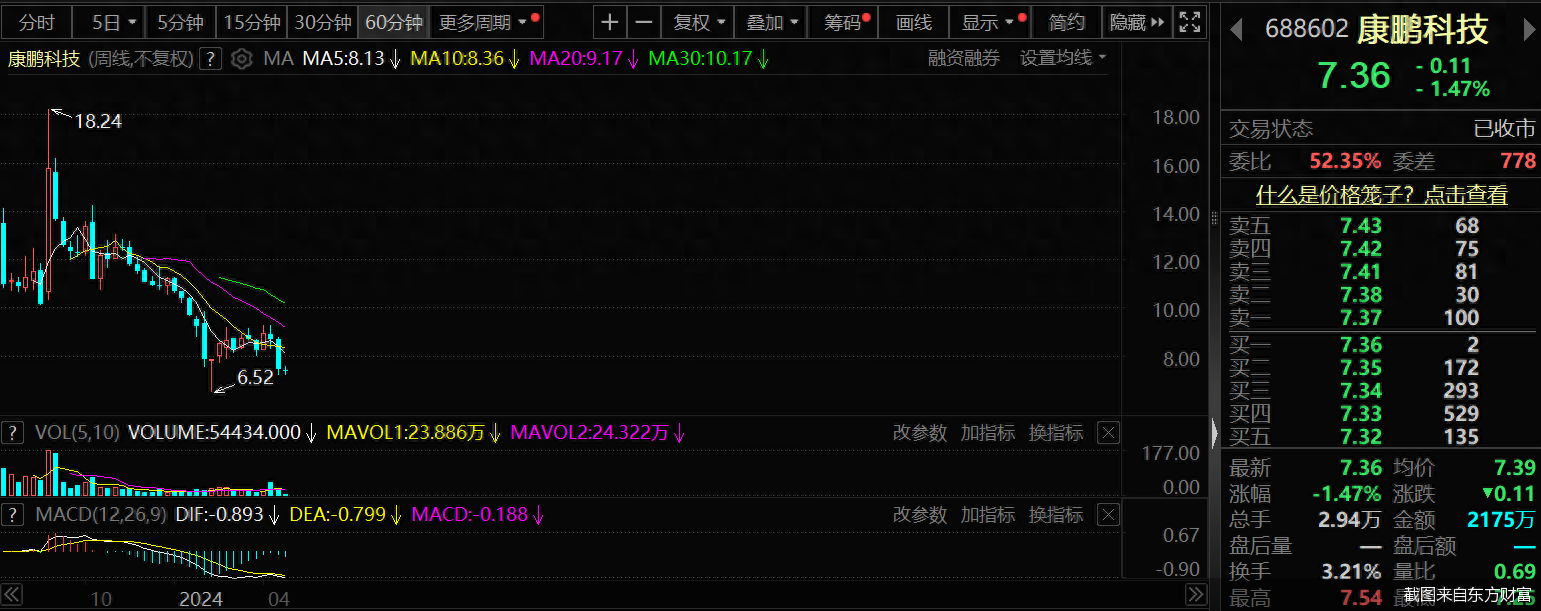Open help for VOL indicator
The height and width of the screenshot is (611, 1541).
click(12, 433)
